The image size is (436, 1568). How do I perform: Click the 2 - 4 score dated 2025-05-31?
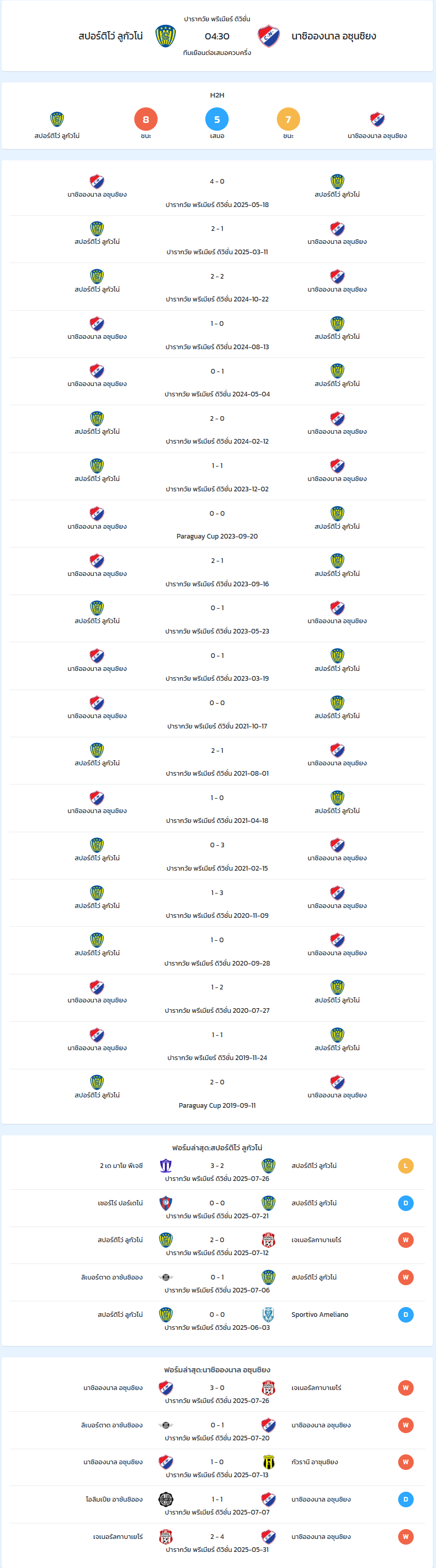[x=217, y=1536]
